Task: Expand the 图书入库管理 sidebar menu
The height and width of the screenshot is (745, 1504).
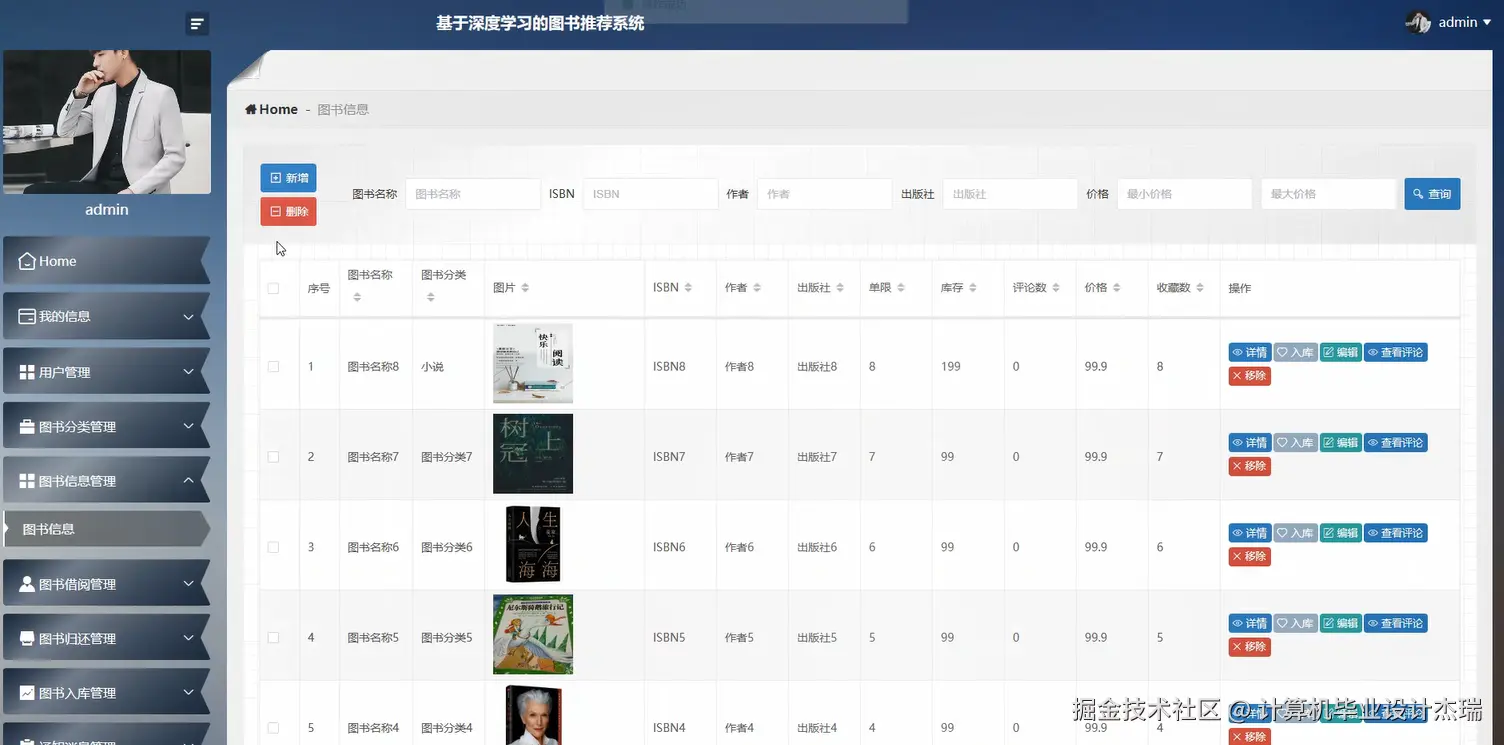Action: pyautogui.click(x=106, y=693)
